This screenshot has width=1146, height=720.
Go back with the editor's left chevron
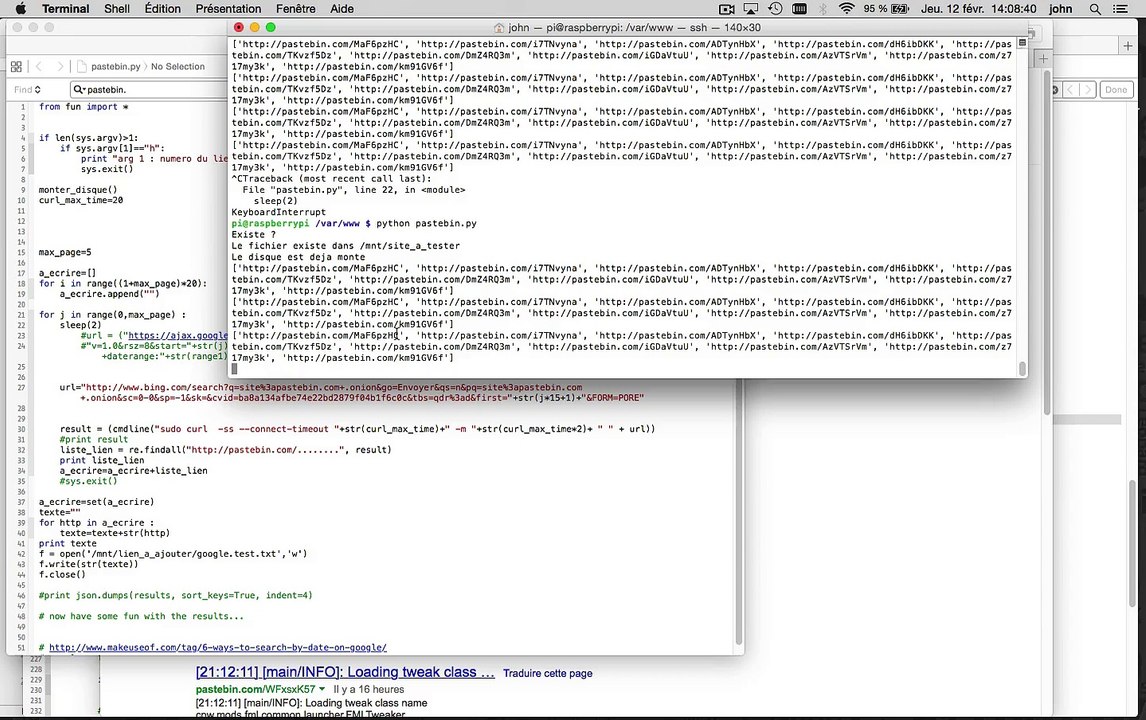pos(39,67)
